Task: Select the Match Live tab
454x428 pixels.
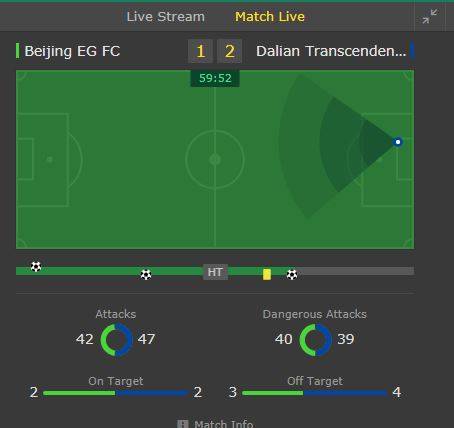Action: [x=270, y=16]
